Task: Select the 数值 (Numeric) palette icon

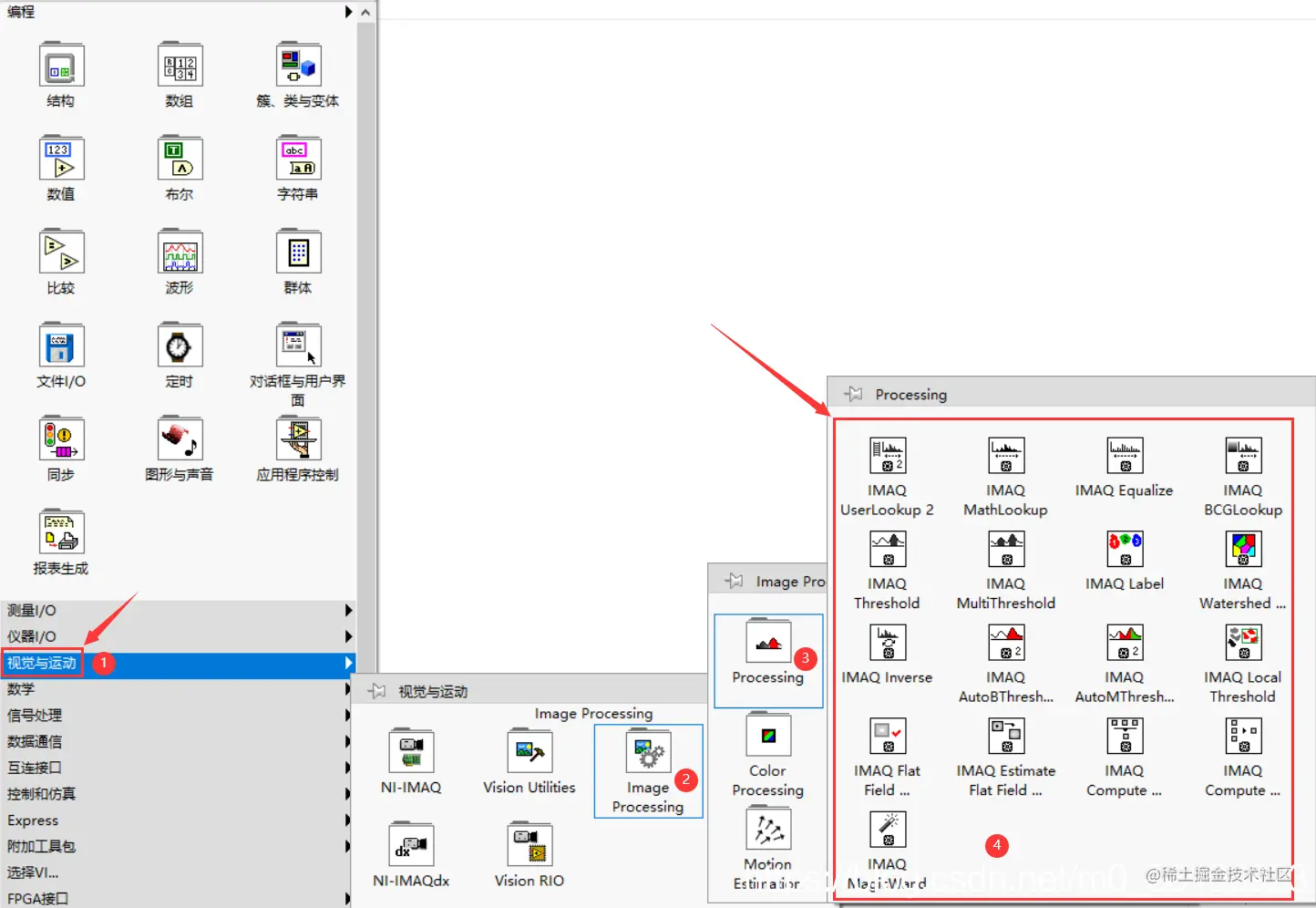Action: pyautogui.click(x=62, y=159)
